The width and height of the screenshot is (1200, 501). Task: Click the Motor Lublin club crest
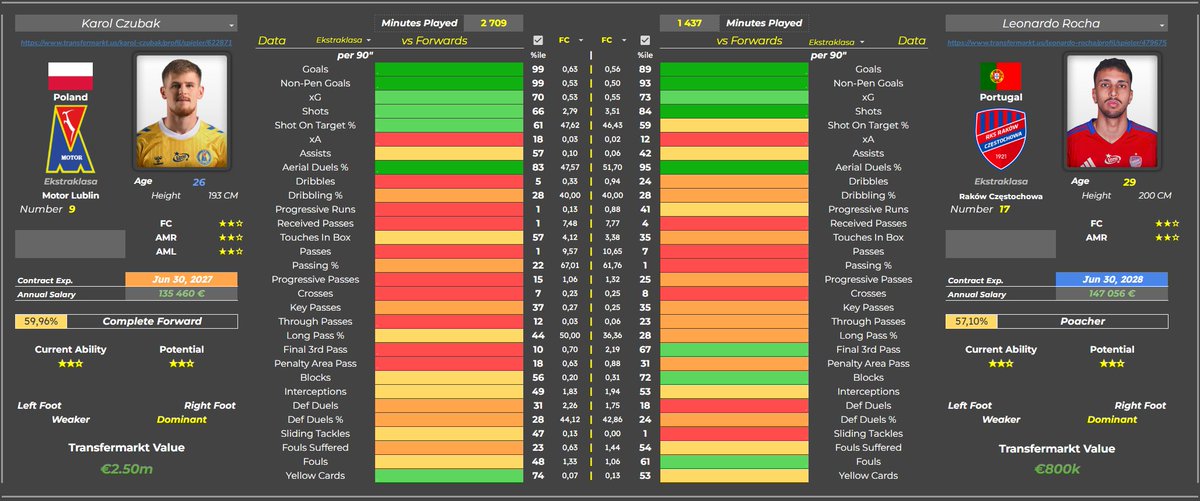pos(70,138)
